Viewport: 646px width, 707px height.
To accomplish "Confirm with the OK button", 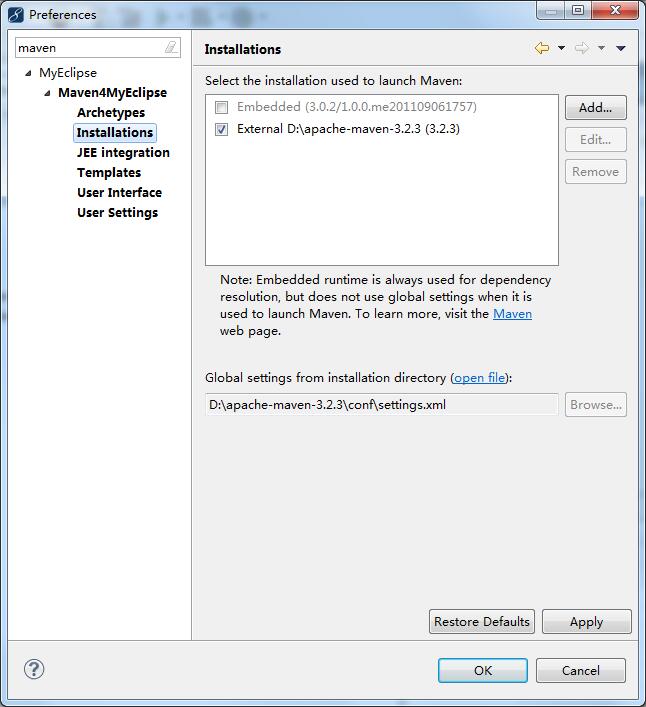I will coord(483,670).
